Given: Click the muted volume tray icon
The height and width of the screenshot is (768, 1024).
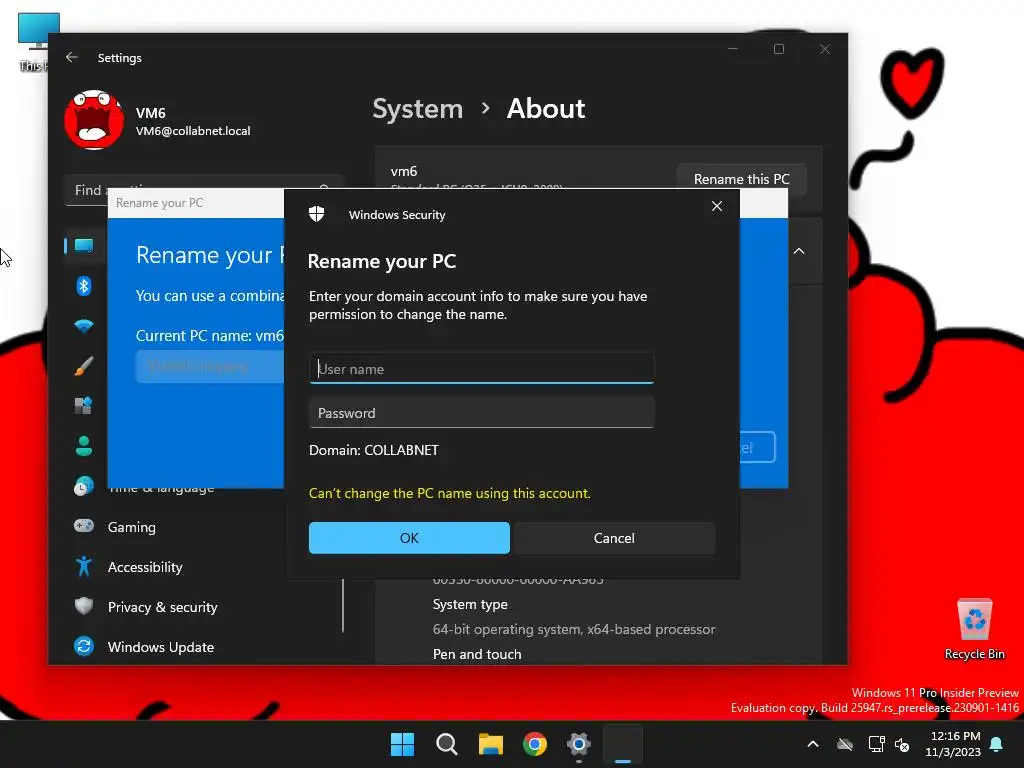Looking at the screenshot, I should (x=903, y=744).
